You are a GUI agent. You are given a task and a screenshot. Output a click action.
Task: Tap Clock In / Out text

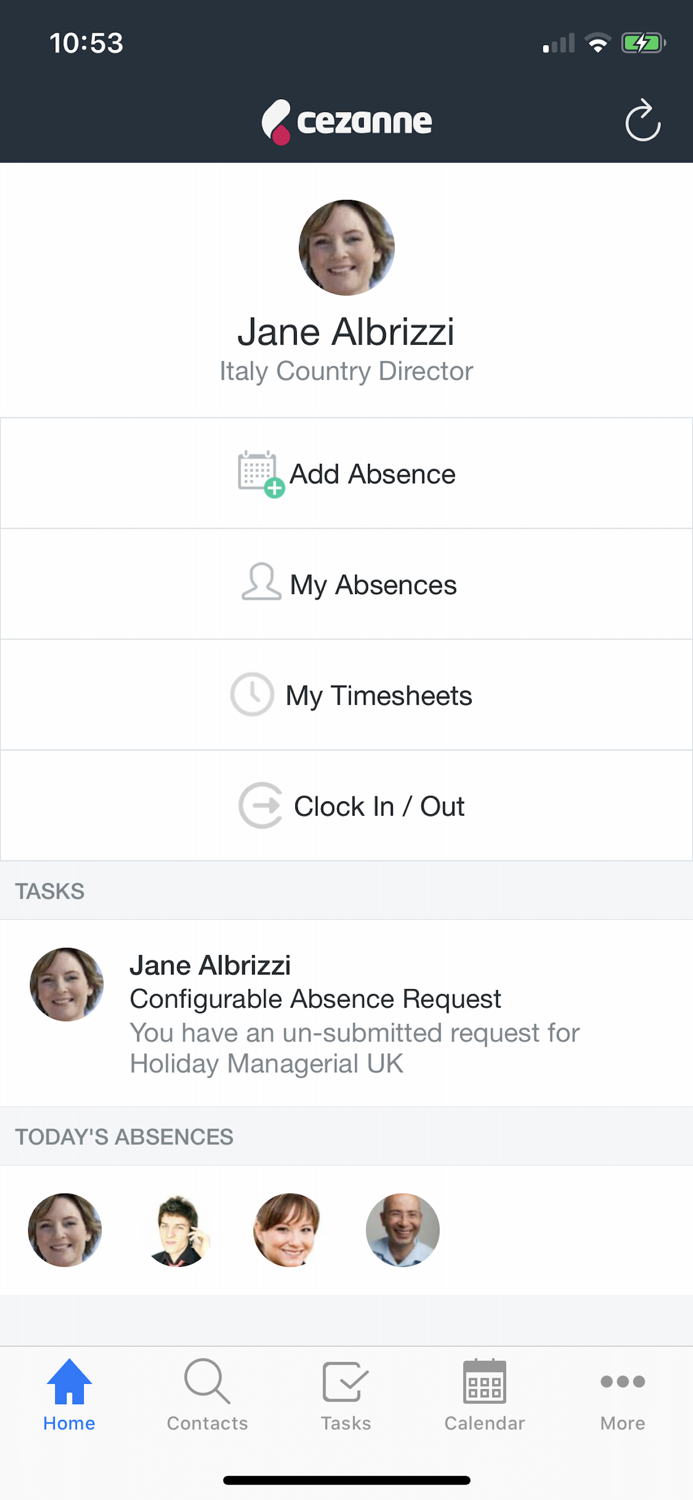coord(379,807)
